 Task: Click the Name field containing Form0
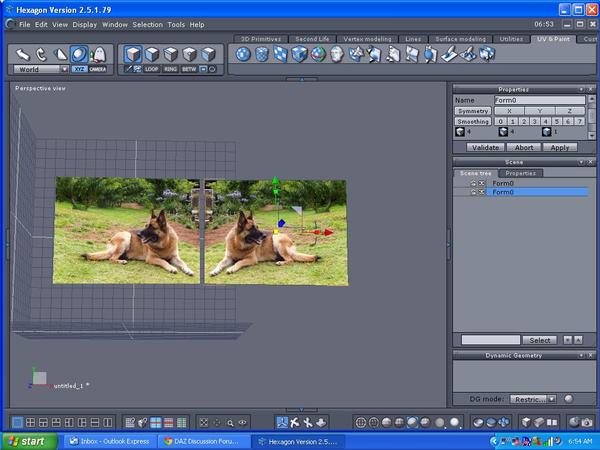tap(540, 100)
